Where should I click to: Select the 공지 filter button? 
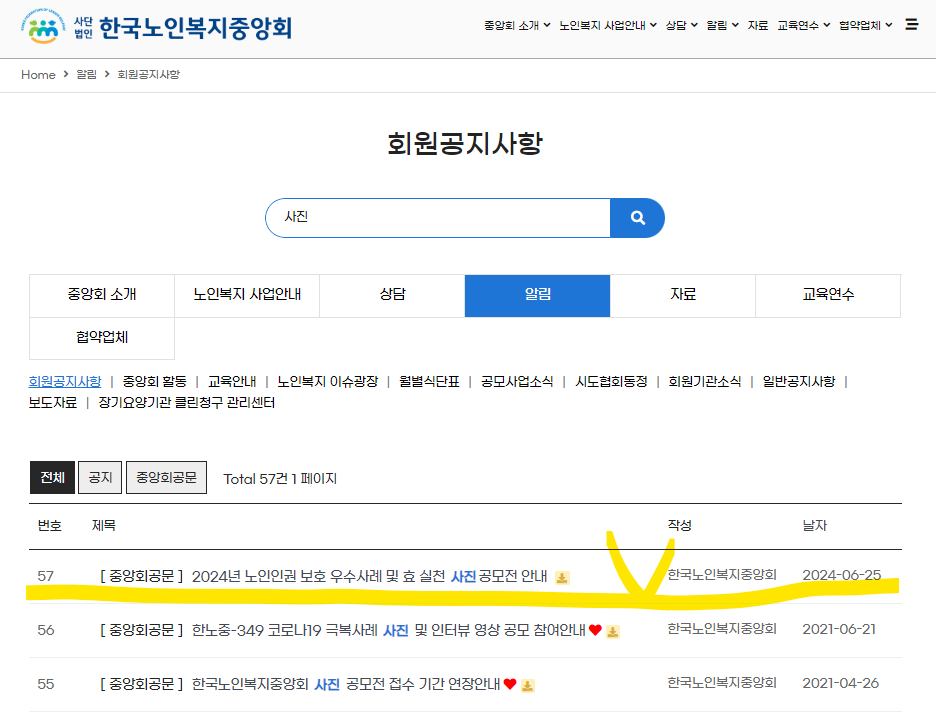(99, 477)
